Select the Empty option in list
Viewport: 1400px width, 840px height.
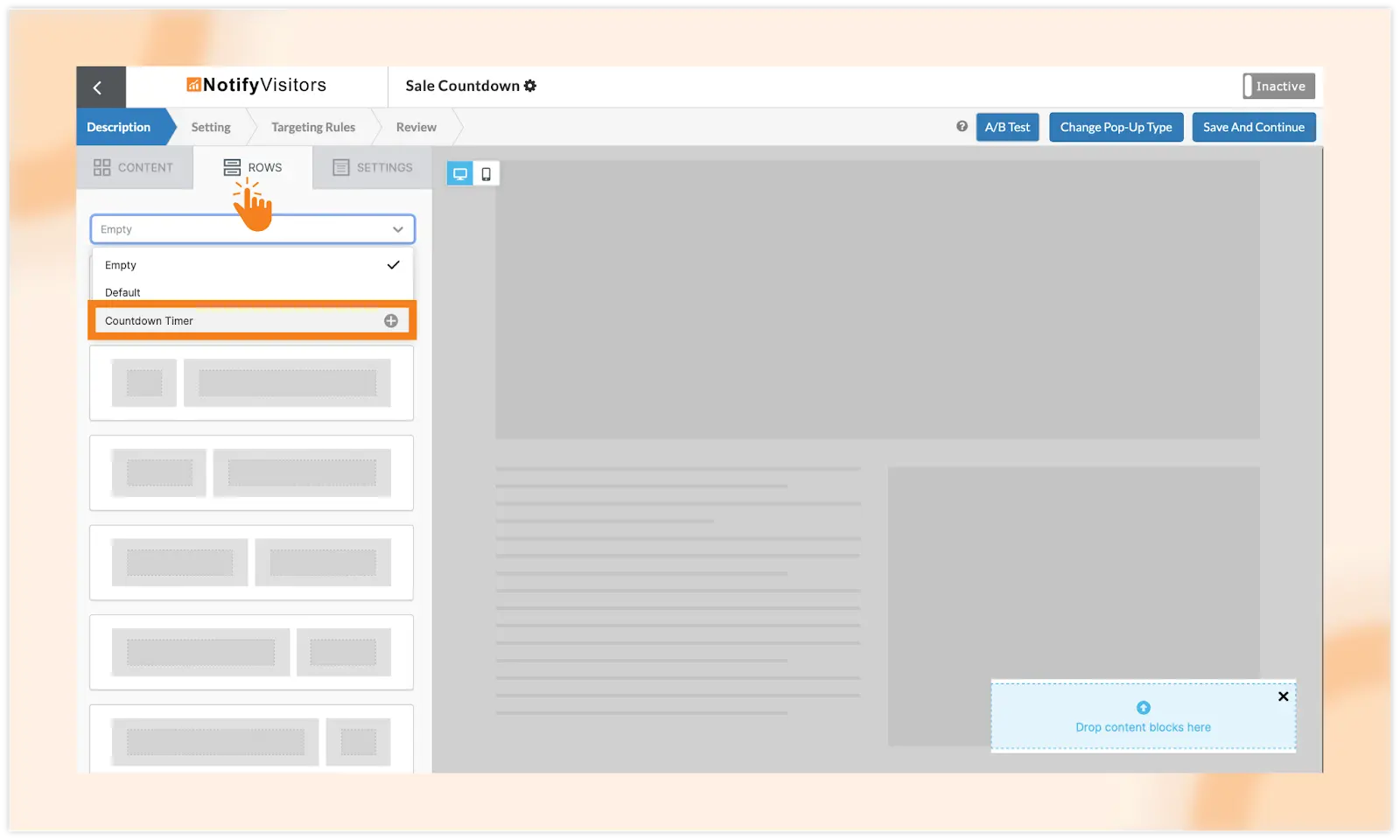tap(121, 265)
